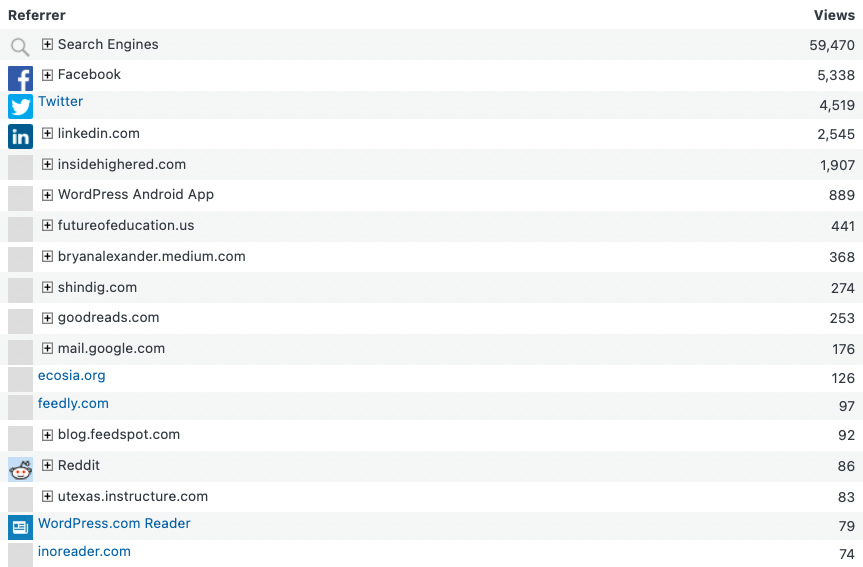
Task: Click the Facebook row label
Action: [89, 74]
